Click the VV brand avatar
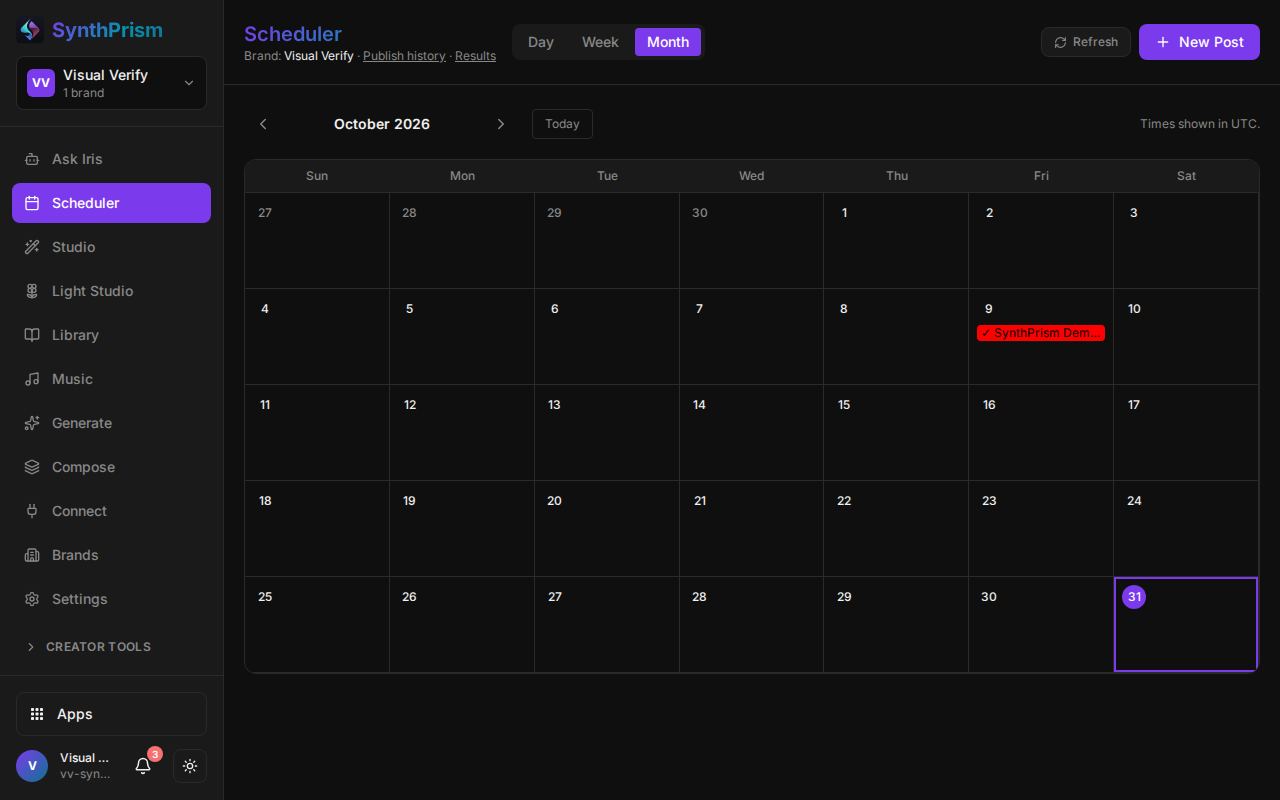Screen dimensions: 1280x800 pos(41,83)
